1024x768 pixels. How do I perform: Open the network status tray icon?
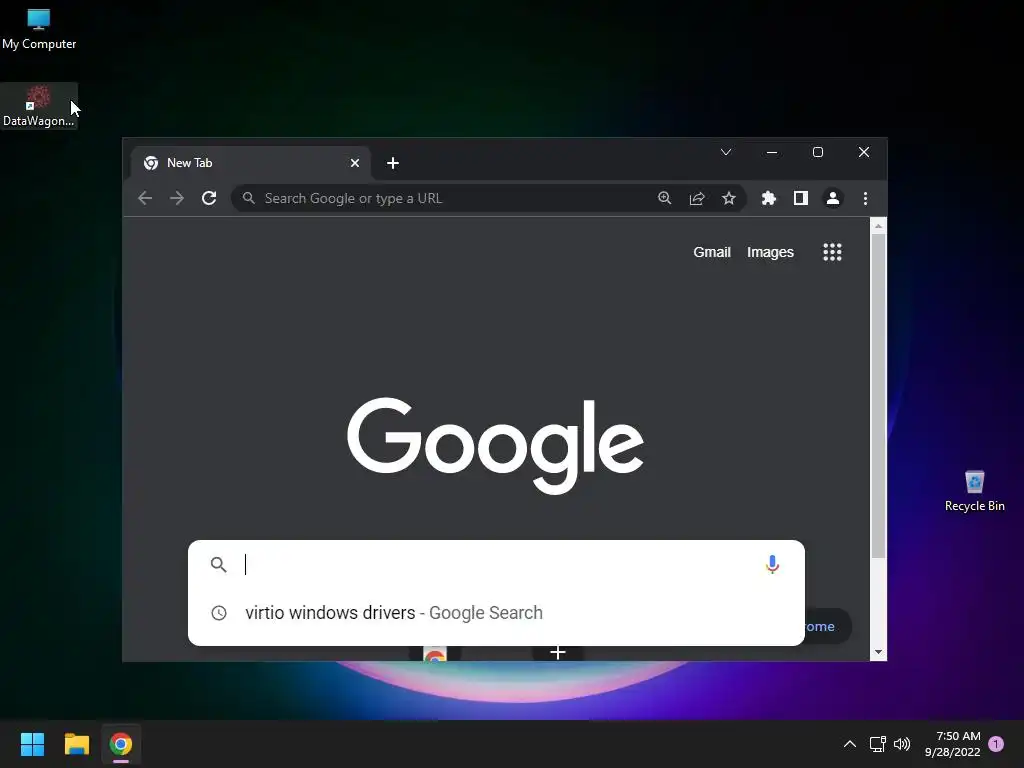(877, 744)
